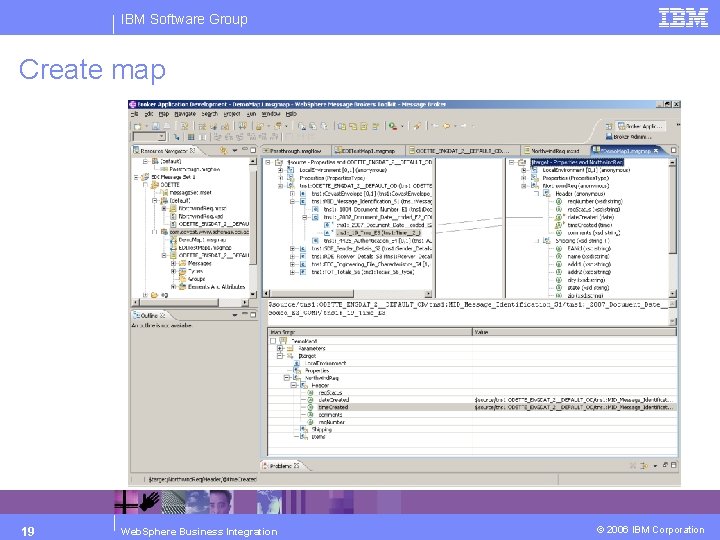Select the reqStatus row in map script
The image size is (720, 540).
coord(472,393)
